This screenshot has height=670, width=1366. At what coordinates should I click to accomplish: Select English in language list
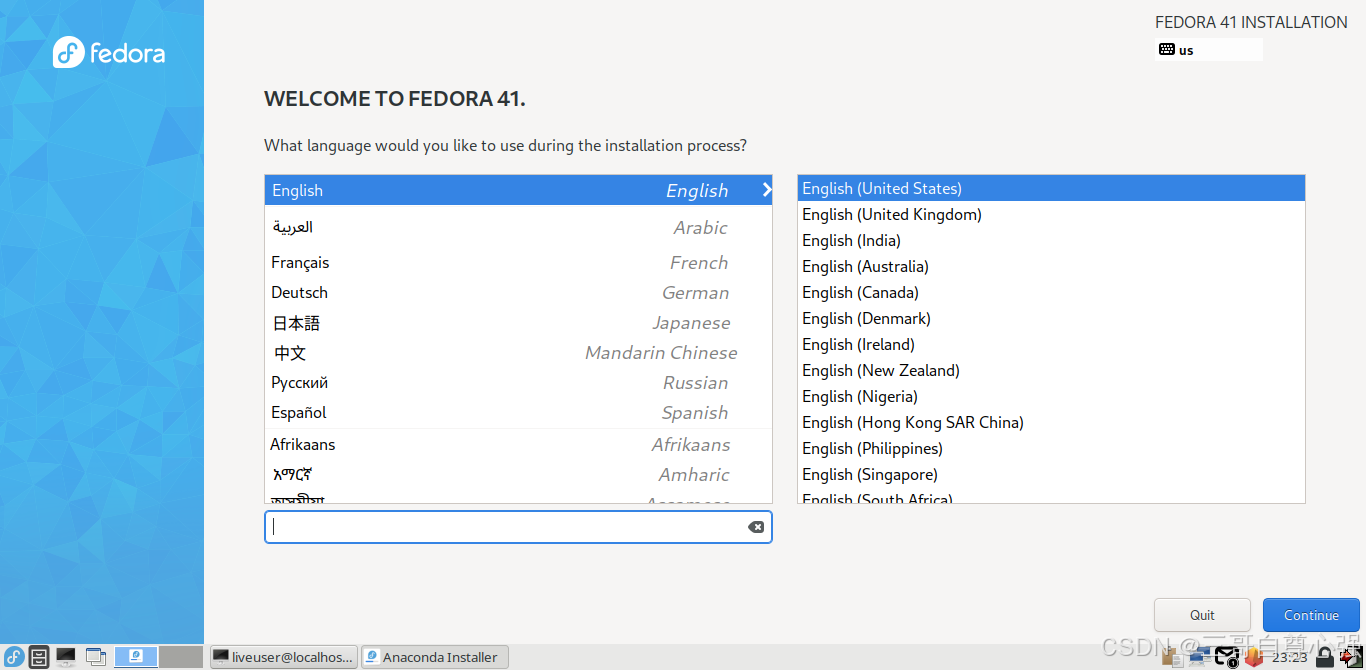(518, 190)
